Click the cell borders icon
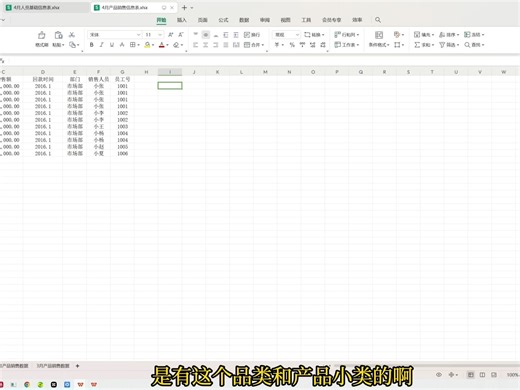520x390 pixels. click(132, 45)
